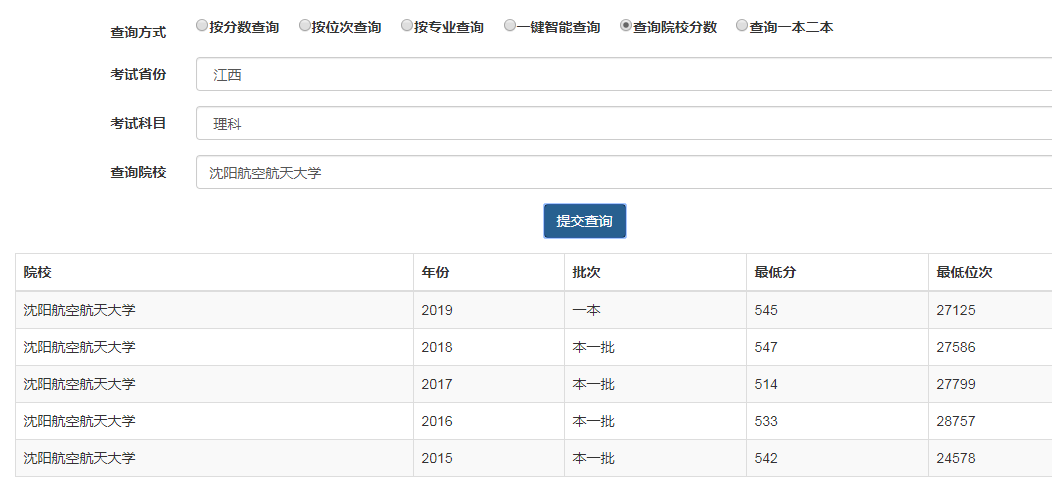Choose the 按专业查询 query mode

click(407, 26)
